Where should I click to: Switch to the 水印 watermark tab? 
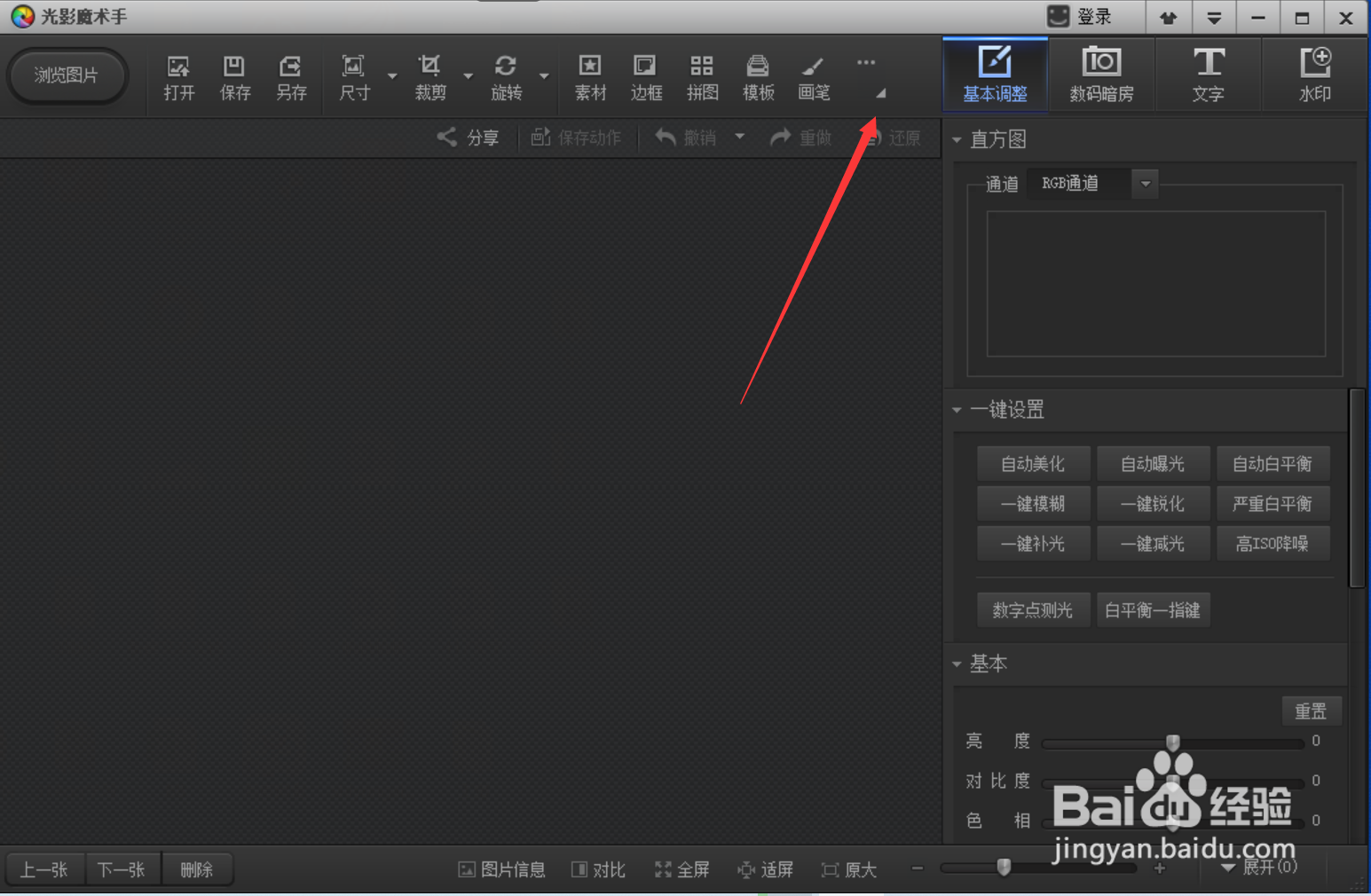point(1314,75)
